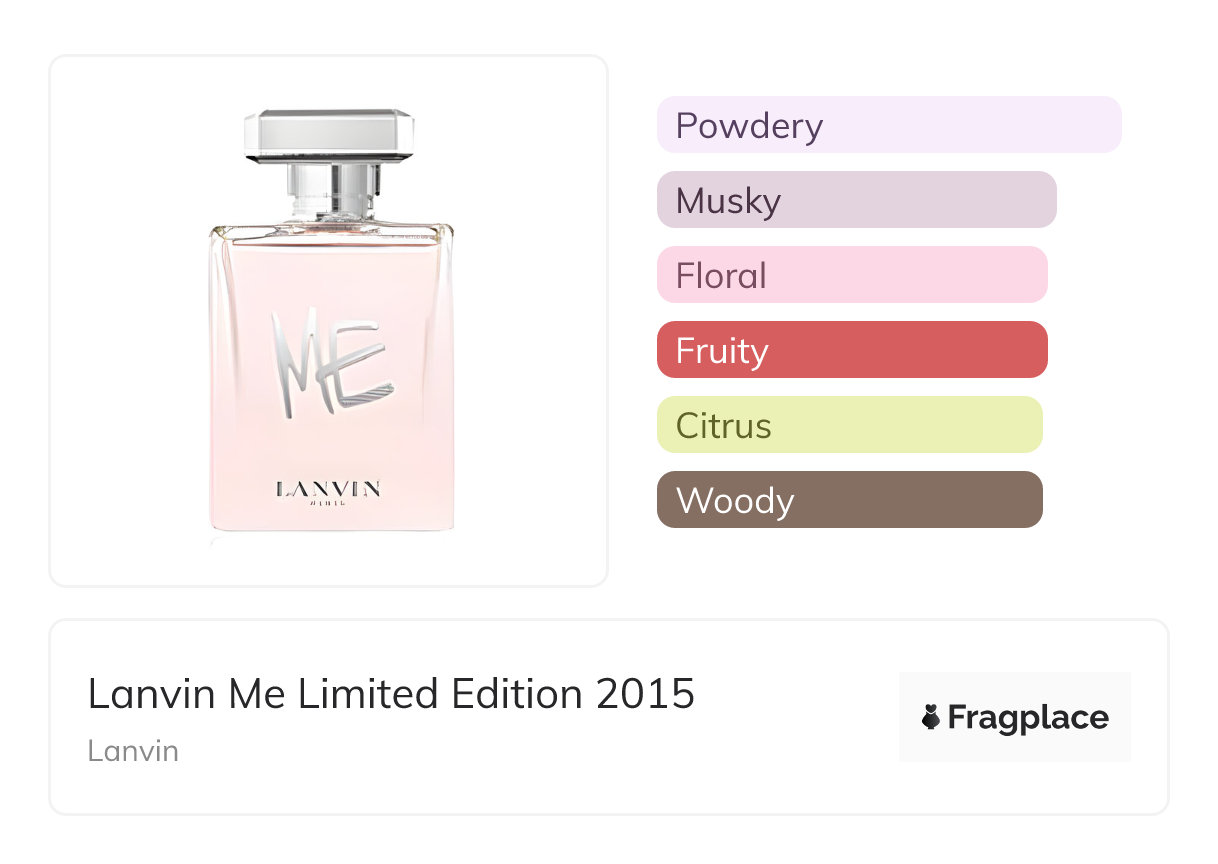The width and height of the screenshot is (1218, 864).
Task: Click the Fragplace logo badge
Action: (1015, 717)
